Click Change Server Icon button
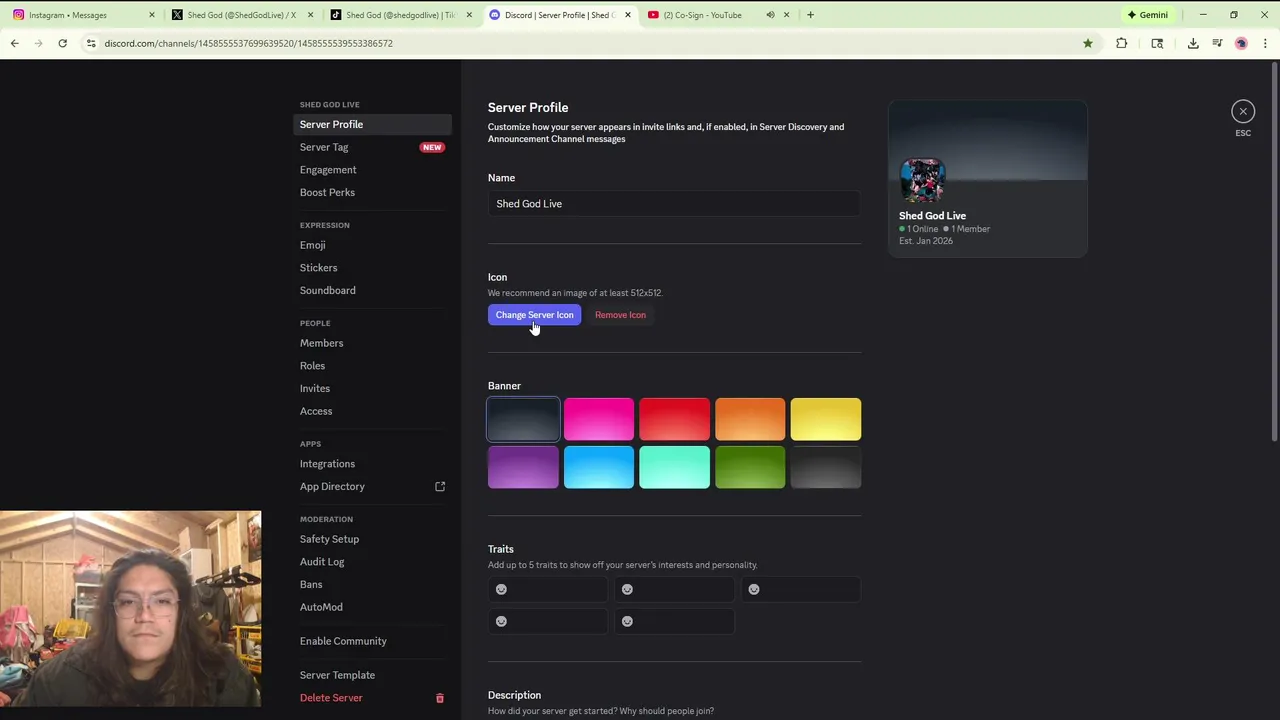1280x720 pixels. pyautogui.click(x=534, y=315)
